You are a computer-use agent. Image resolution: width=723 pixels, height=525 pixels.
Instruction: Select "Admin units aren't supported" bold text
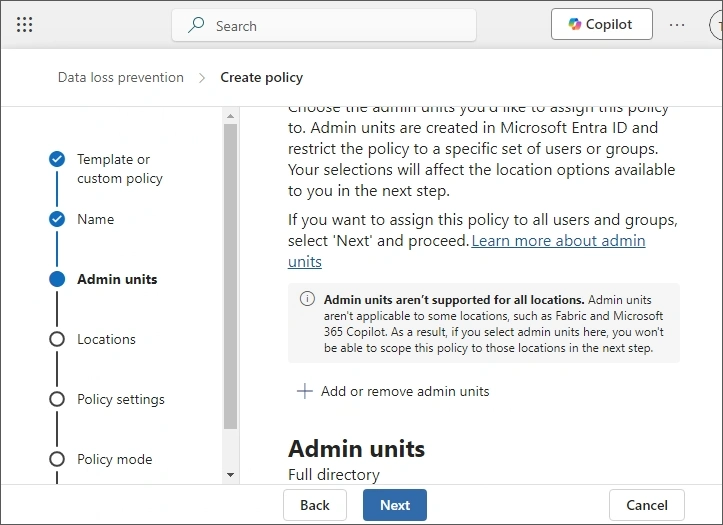454,300
